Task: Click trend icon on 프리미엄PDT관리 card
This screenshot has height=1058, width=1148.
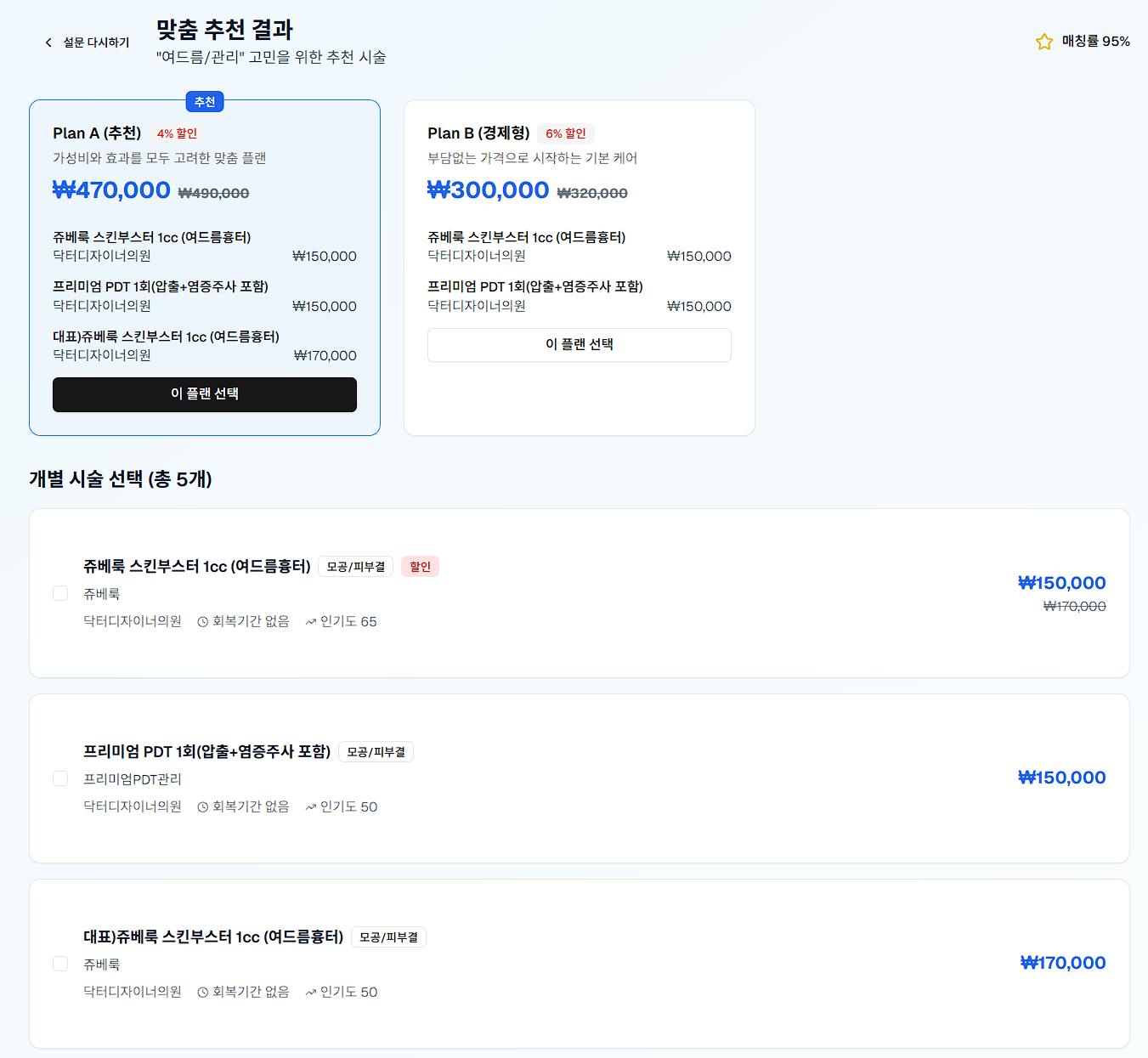Action: [311, 807]
